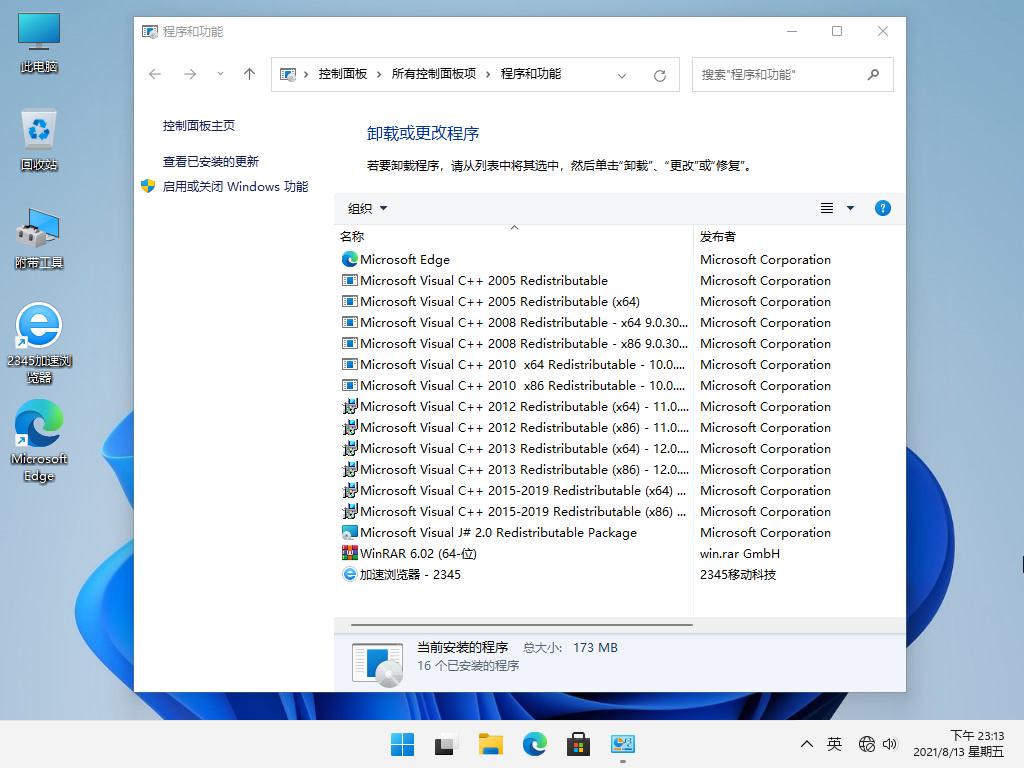This screenshot has width=1024, height=768.
Task: Select 附带工具 desktop icon
Action: point(39,238)
